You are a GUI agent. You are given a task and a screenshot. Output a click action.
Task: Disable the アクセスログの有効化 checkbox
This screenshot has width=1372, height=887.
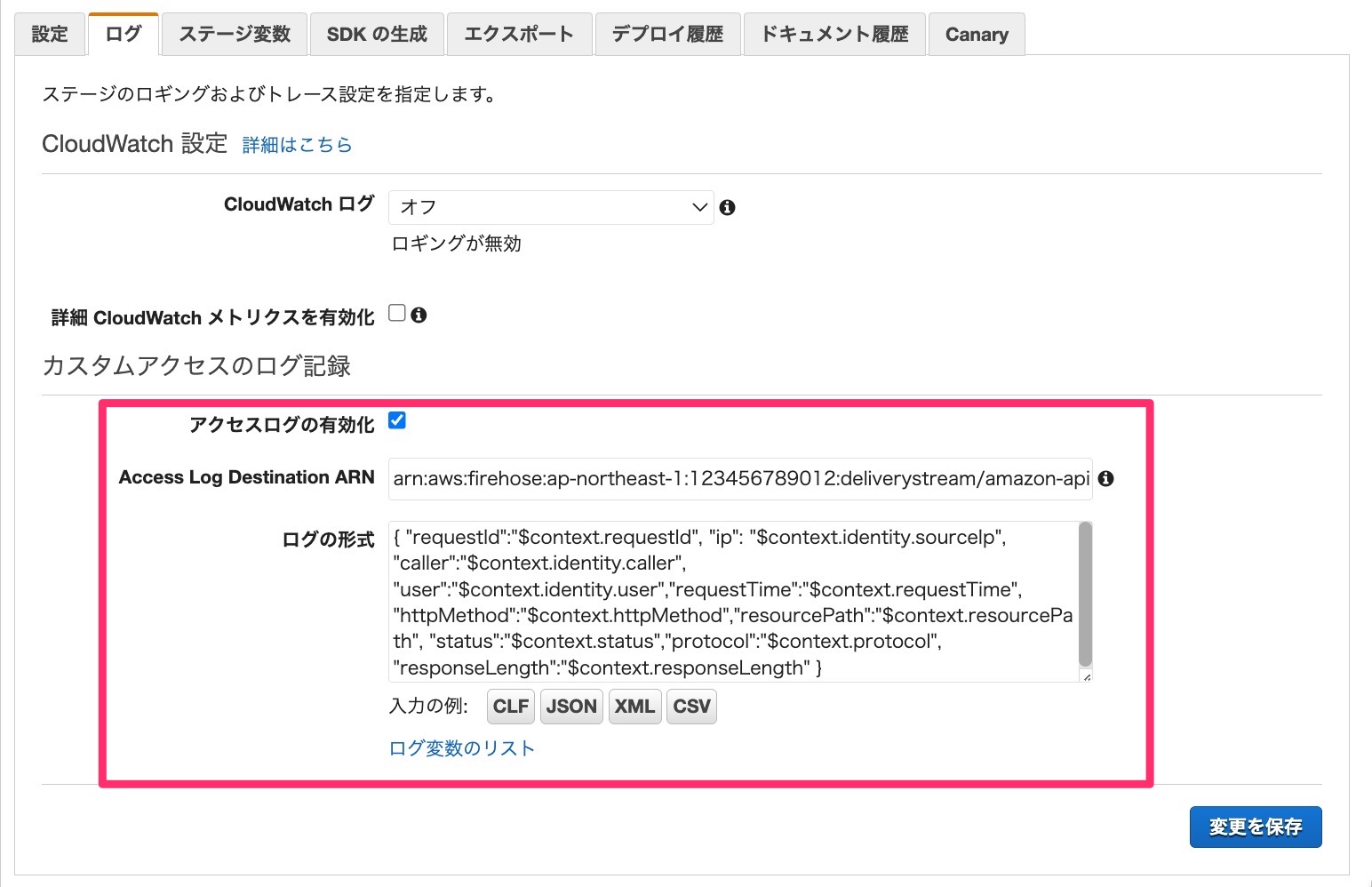397,420
